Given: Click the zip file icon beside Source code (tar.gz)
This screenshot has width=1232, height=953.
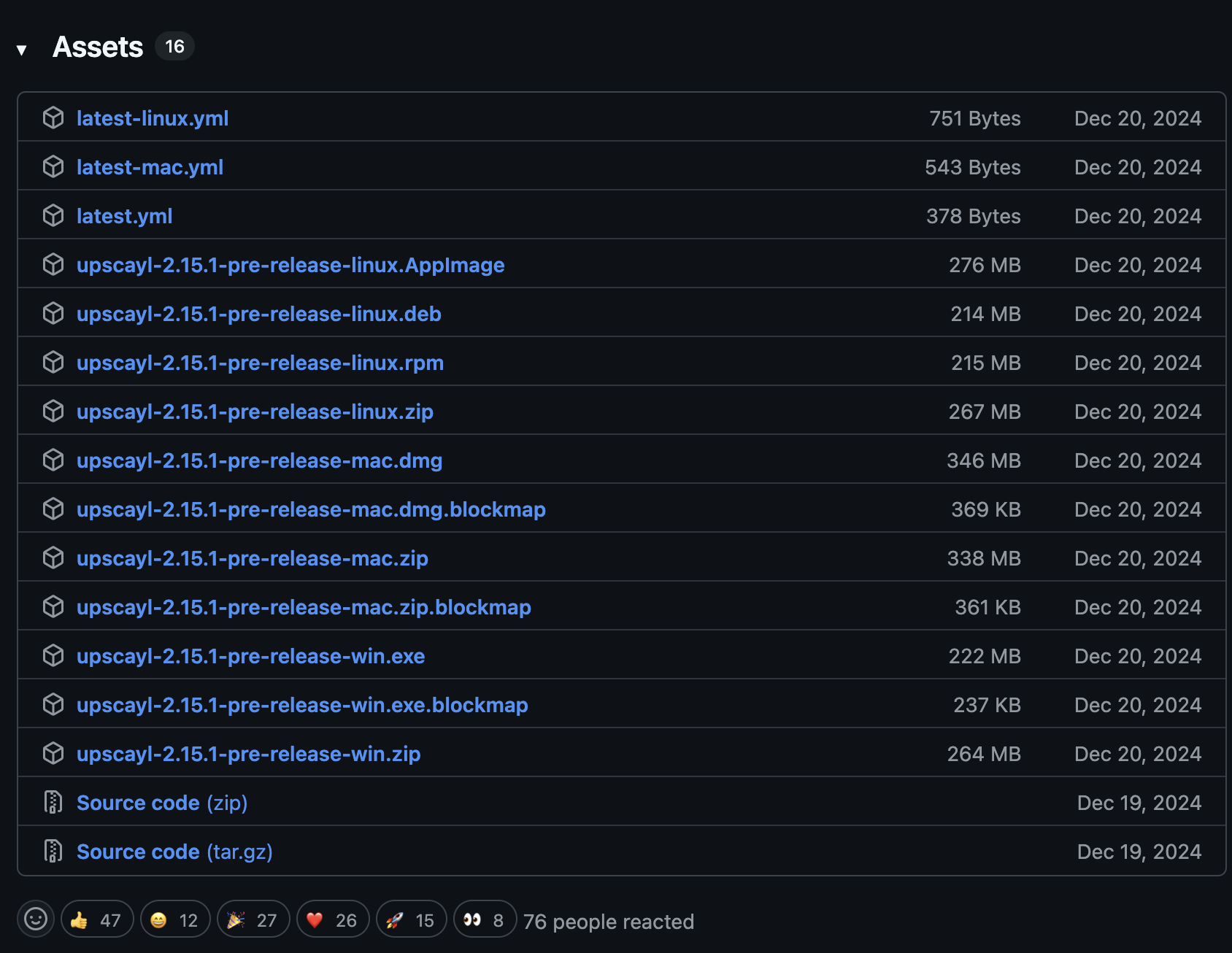Looking at the screenshot, I should tap(53, 851).
